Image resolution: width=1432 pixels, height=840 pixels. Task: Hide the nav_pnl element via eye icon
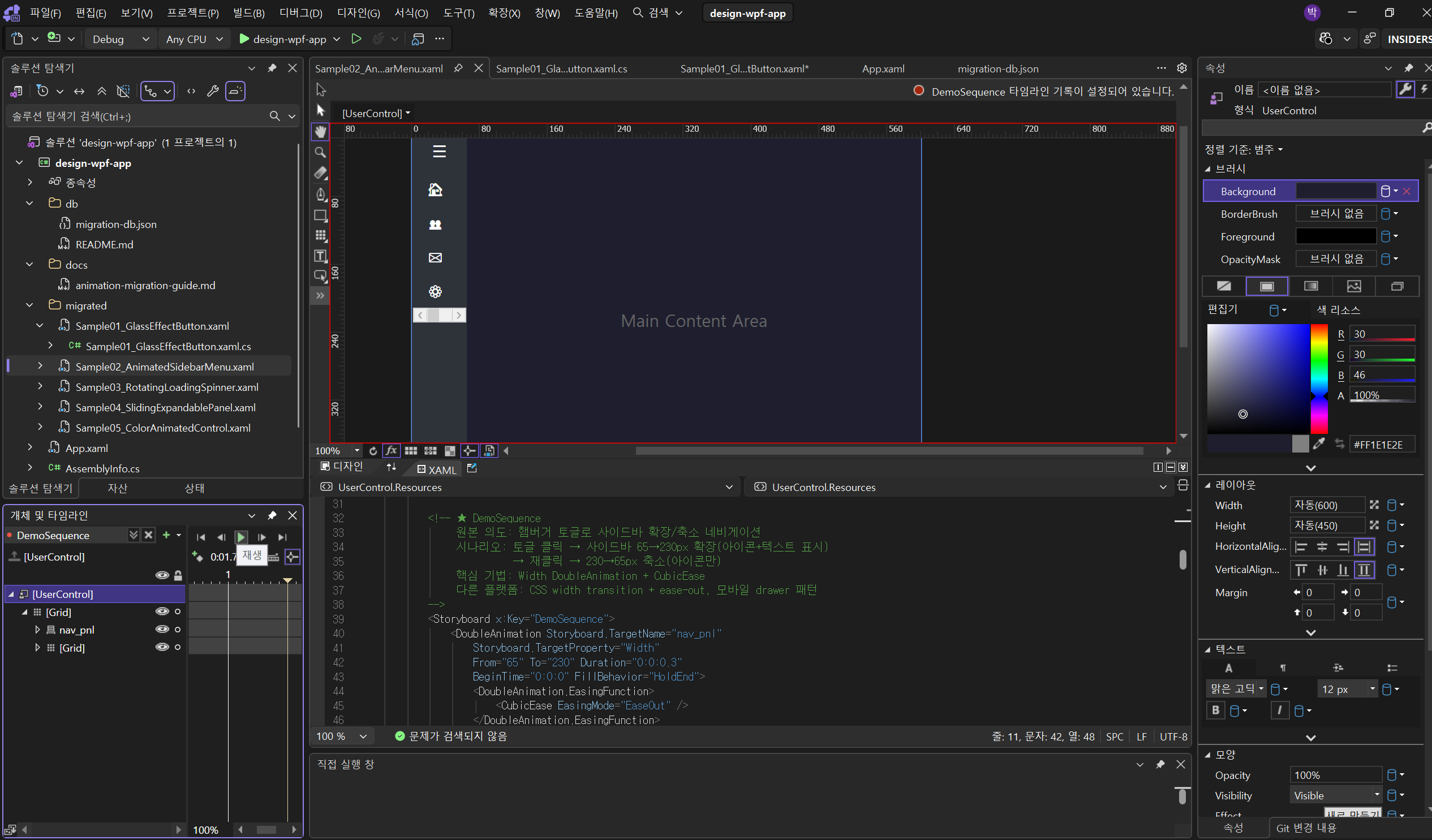point(162,629)
